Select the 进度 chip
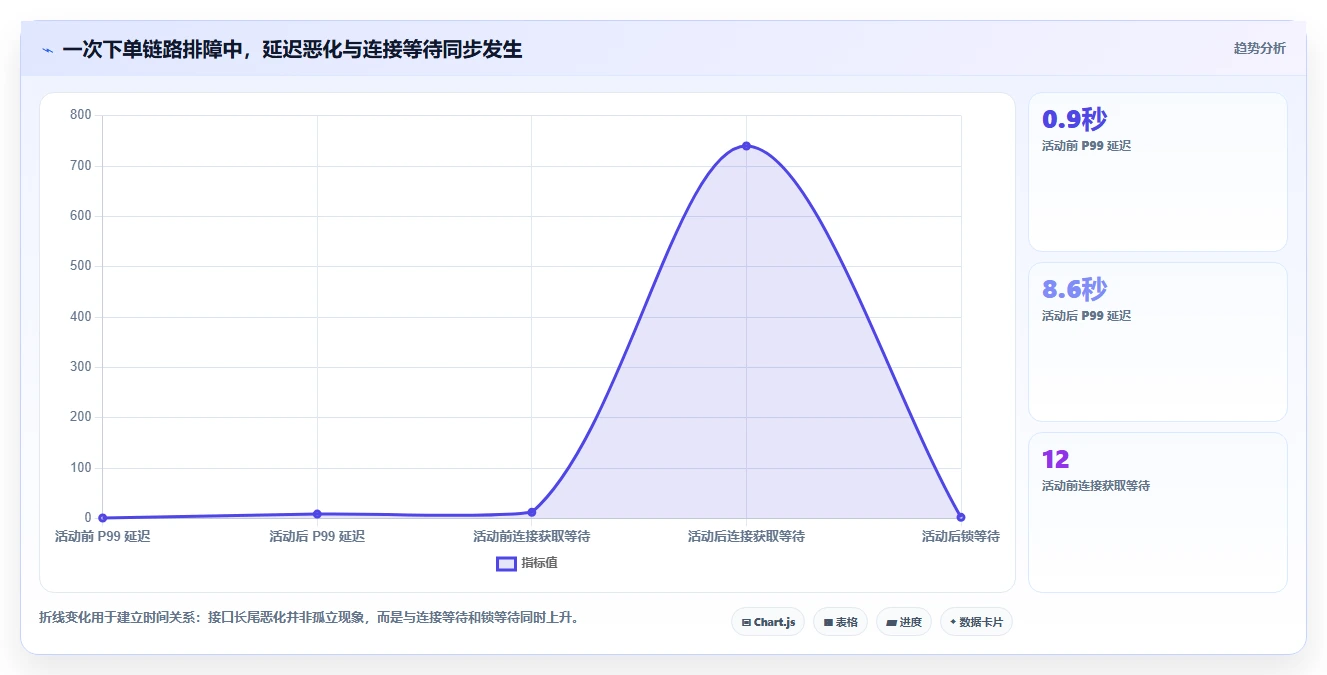 [904, 622]
